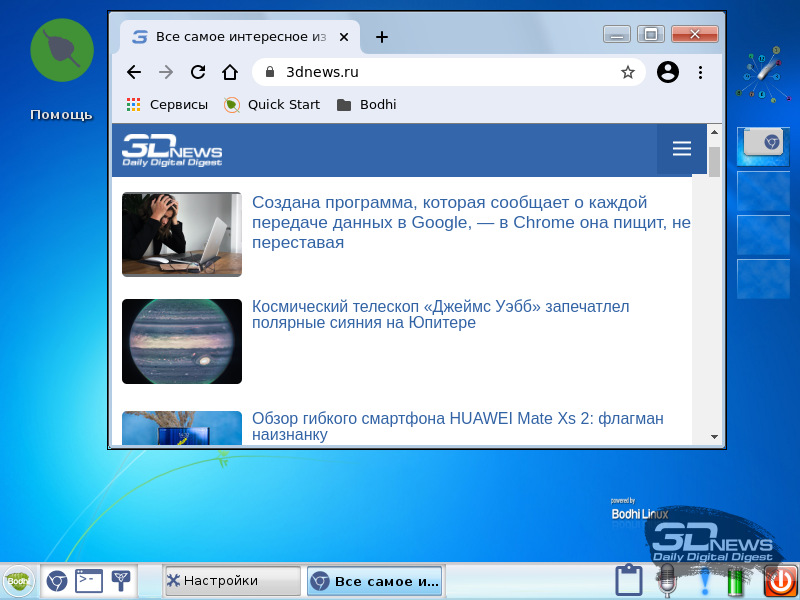Click the browser reload button
The width and height of the screenshot is (800, 600).
(198, 72)
